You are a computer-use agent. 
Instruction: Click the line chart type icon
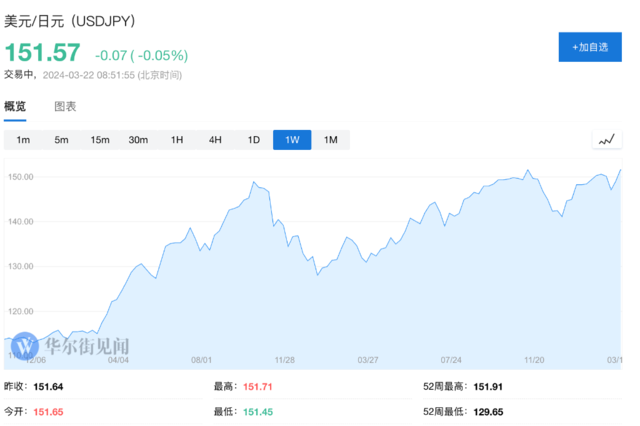tap(606, 140)
